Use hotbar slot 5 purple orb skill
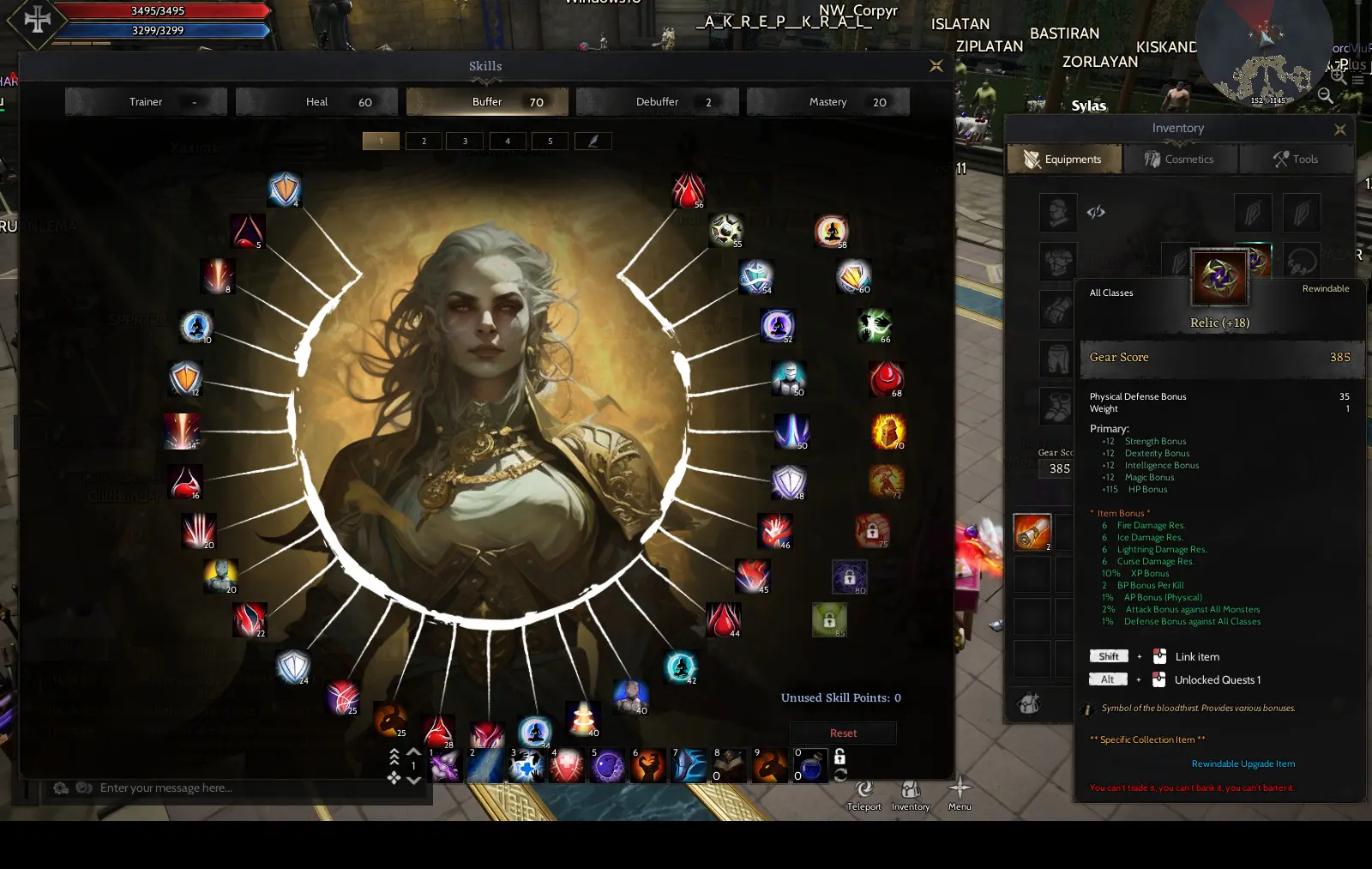Screen dimensions: 1372x869 point(608,766)
